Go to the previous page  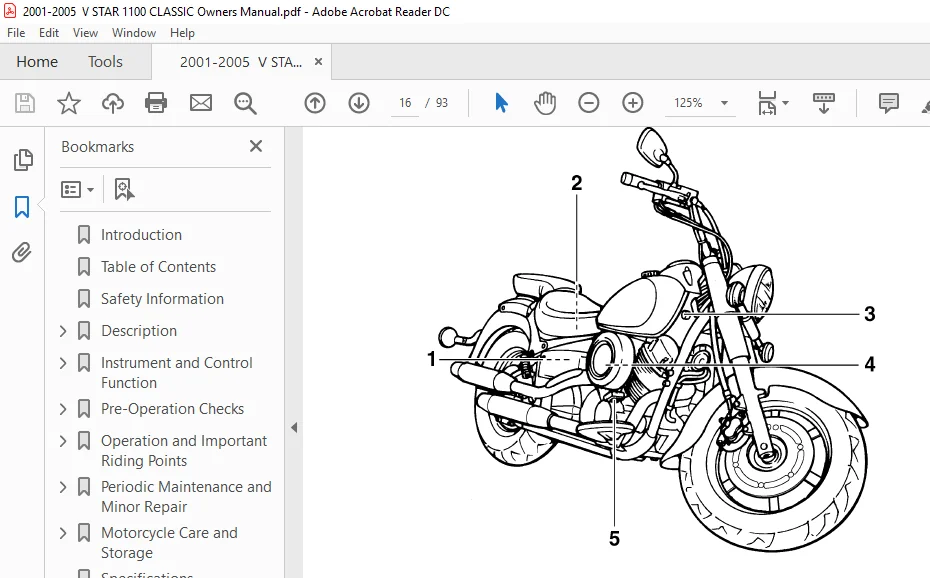[315, 103]
